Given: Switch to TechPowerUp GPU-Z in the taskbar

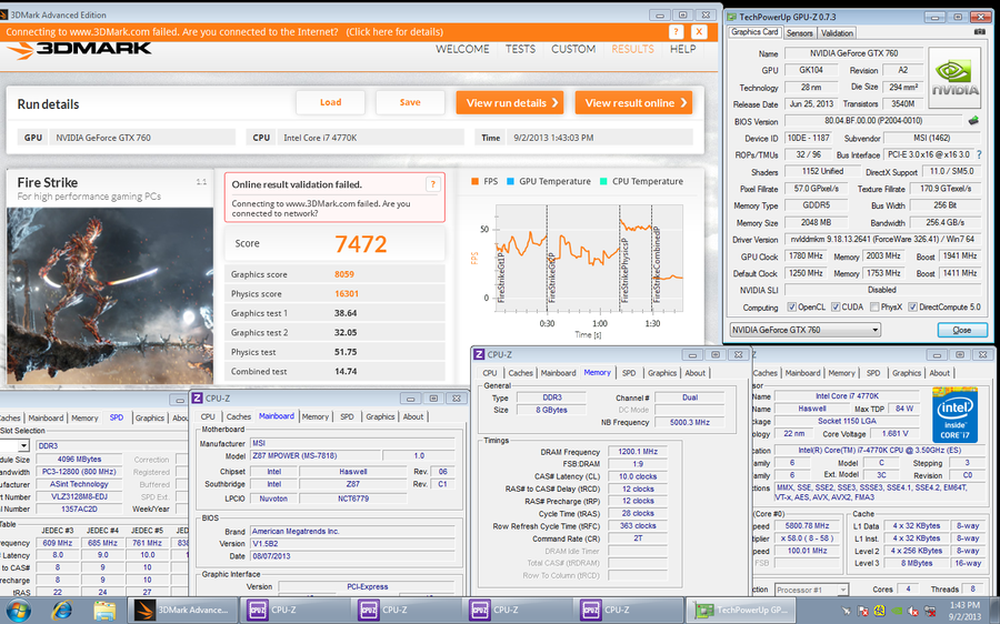Looking at the screenshot, I should pos(740,610).
